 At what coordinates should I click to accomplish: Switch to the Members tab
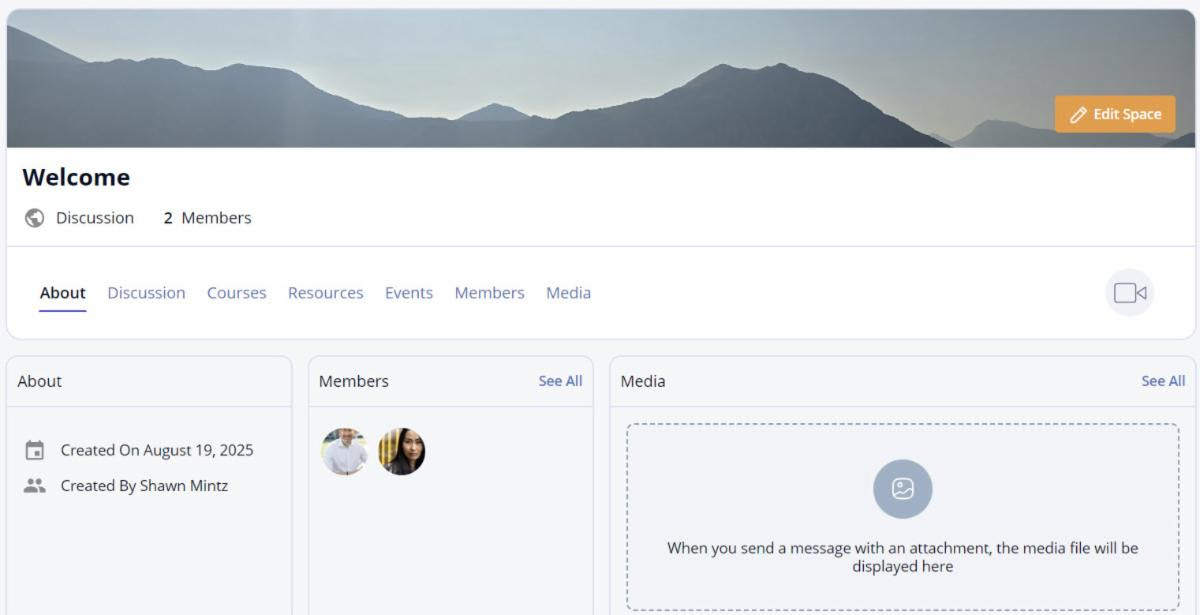490,293
